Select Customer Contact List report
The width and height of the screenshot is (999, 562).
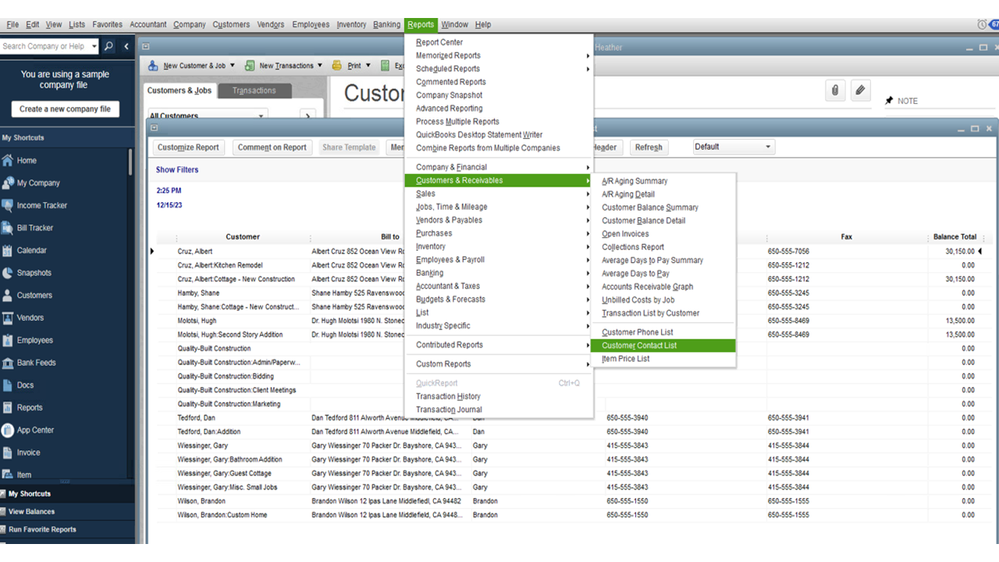point(663,345)
